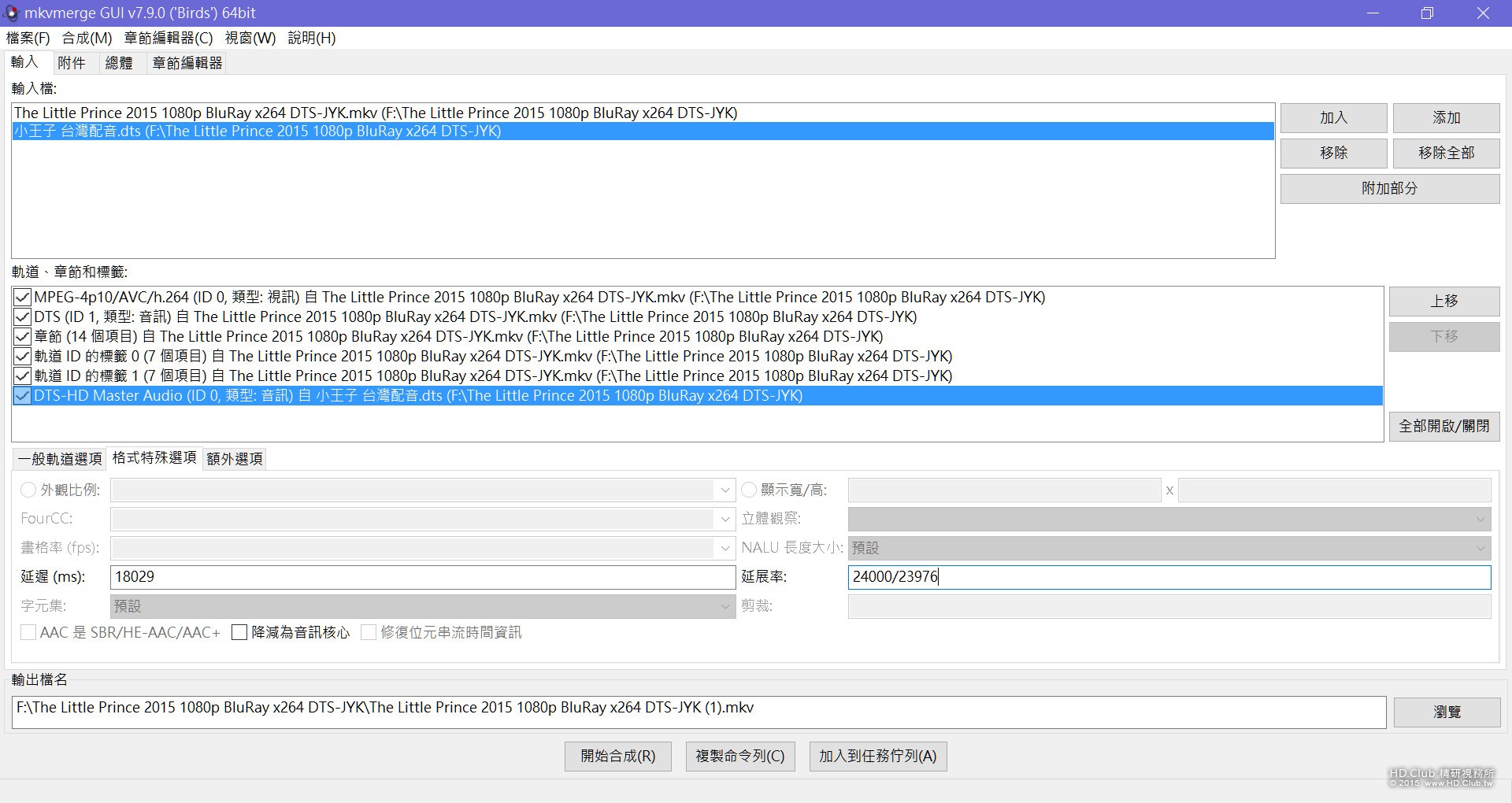The image size is (1512, 803).
Task: Click the 移除全部 button
Action: point(1447,154)
